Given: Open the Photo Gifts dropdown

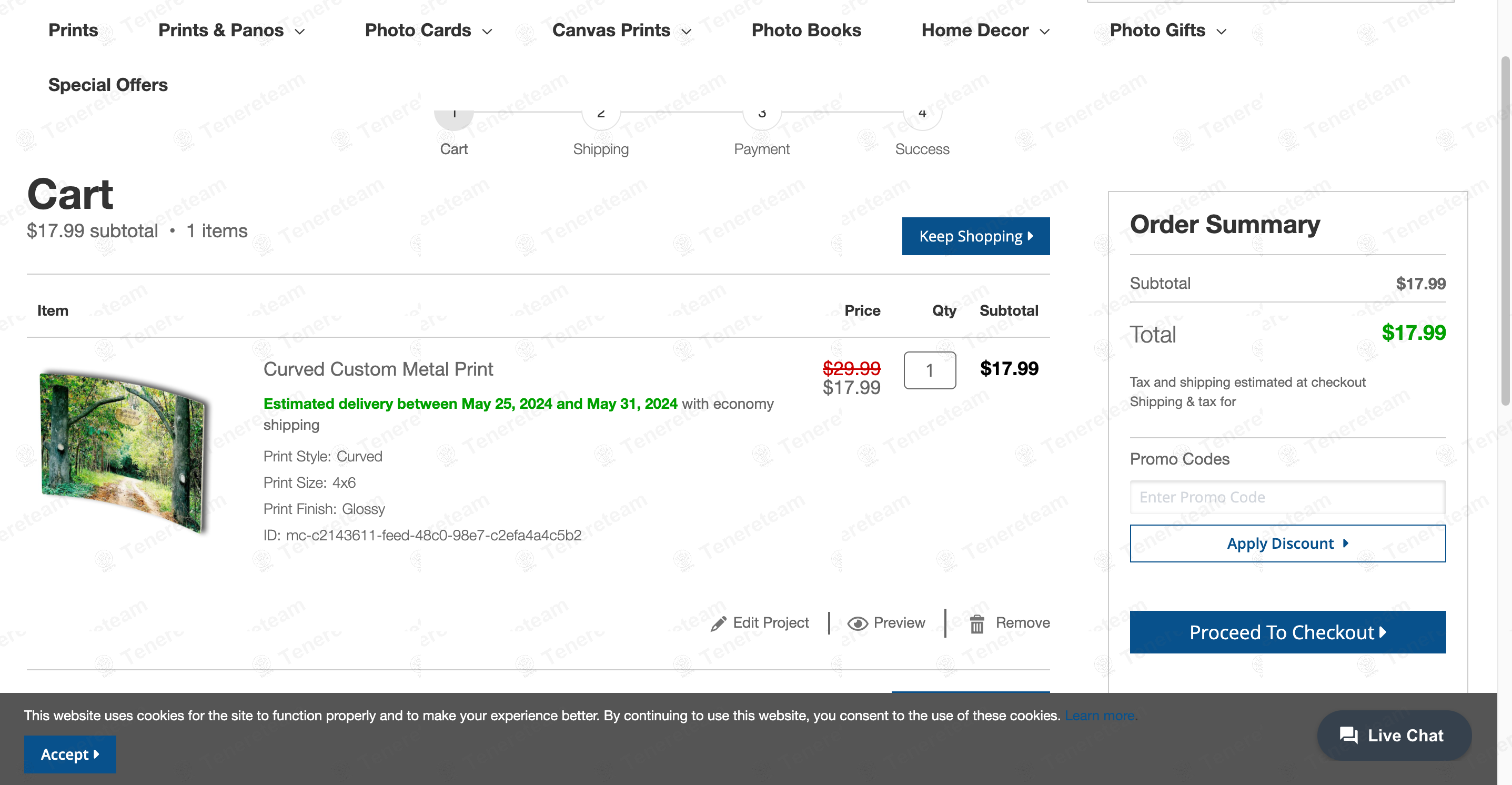Looking at the screenshot, I should pos(1221,32).
